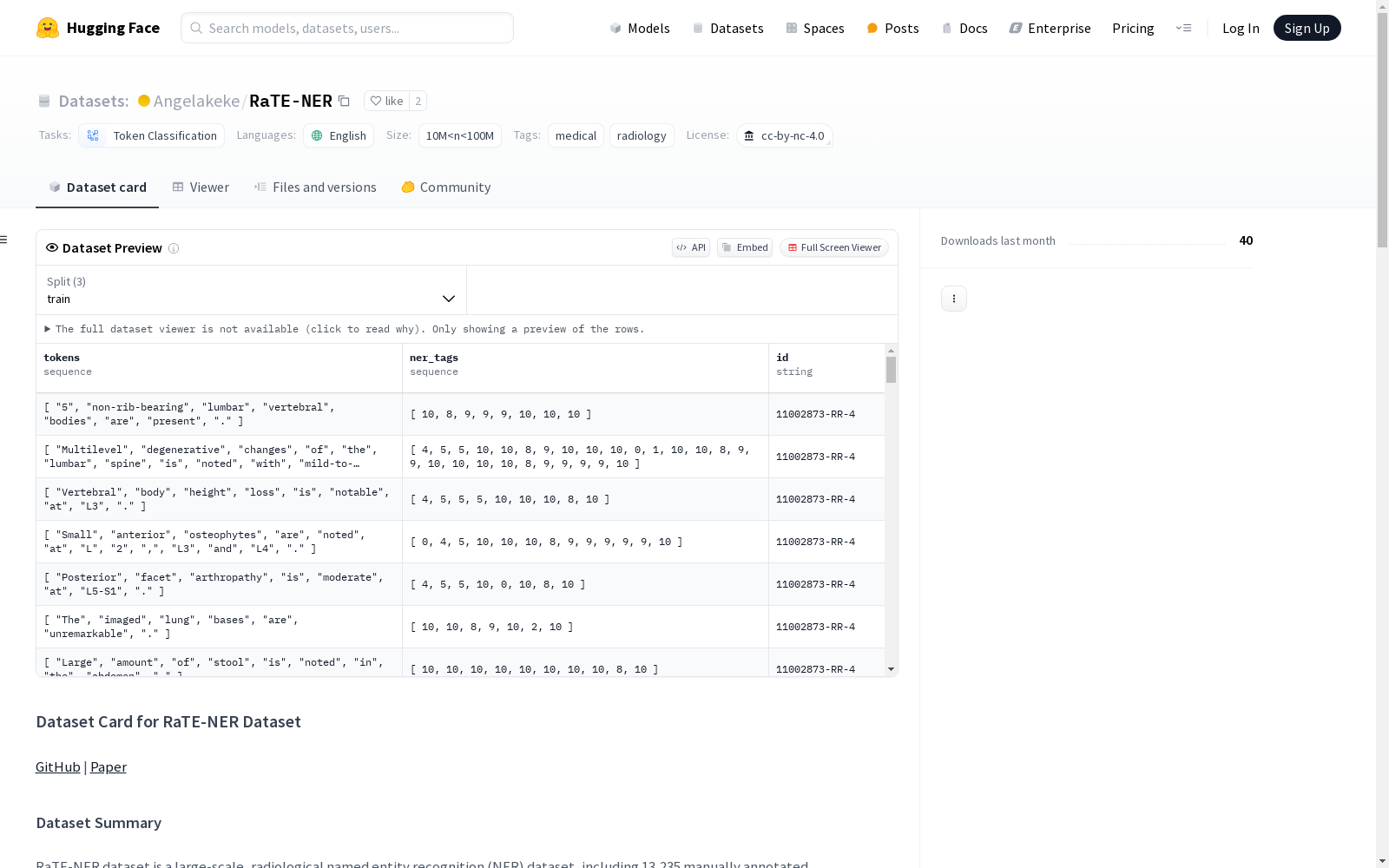The height and width of the screenshot is (868, 1389).
Task: Click the search magnifier icon
Action: pos(196,28)
